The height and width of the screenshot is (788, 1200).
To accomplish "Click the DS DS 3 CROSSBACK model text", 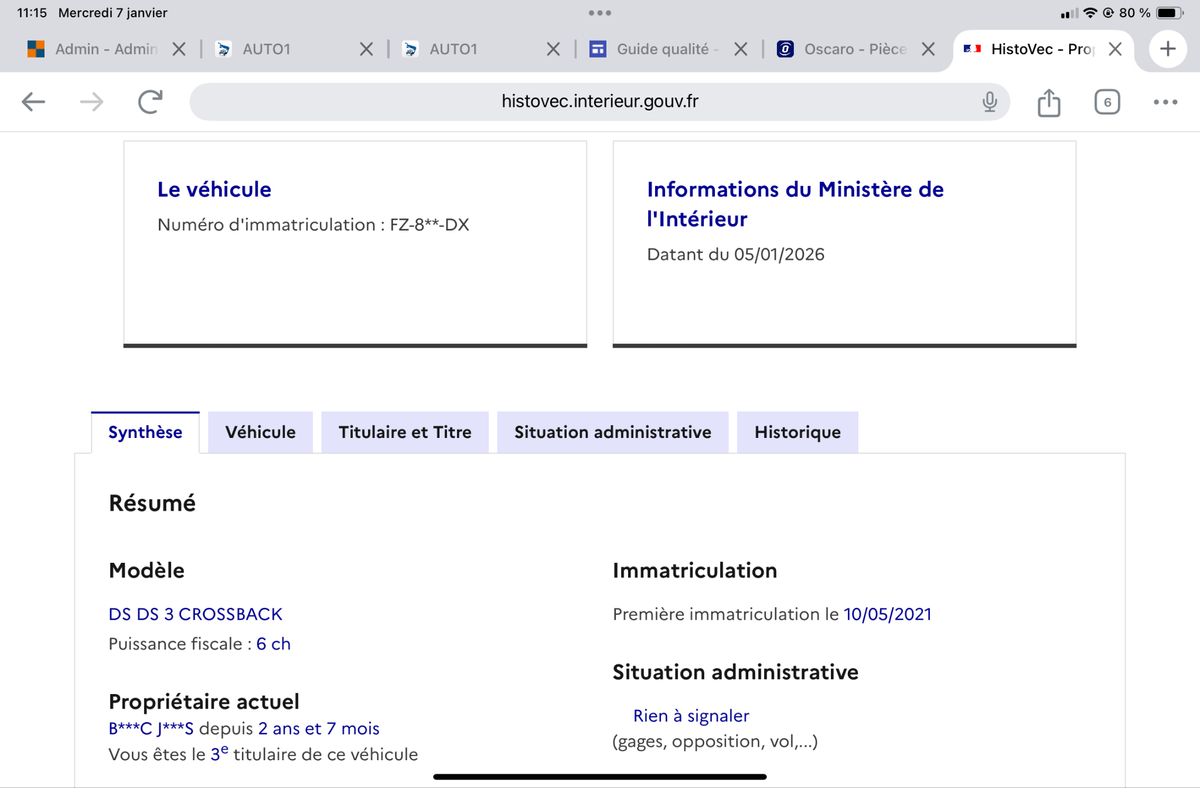I will coord(195,614).
